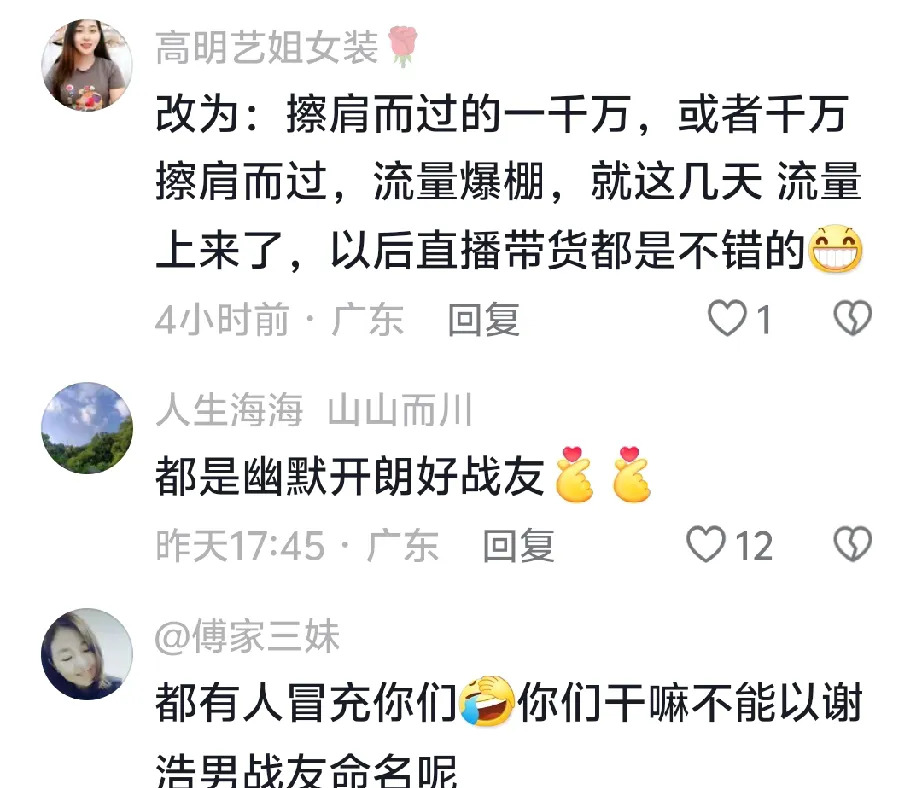Reply to comment posted 昨天17:45
This screenshot has width=922, height=788.
point(518,545)
